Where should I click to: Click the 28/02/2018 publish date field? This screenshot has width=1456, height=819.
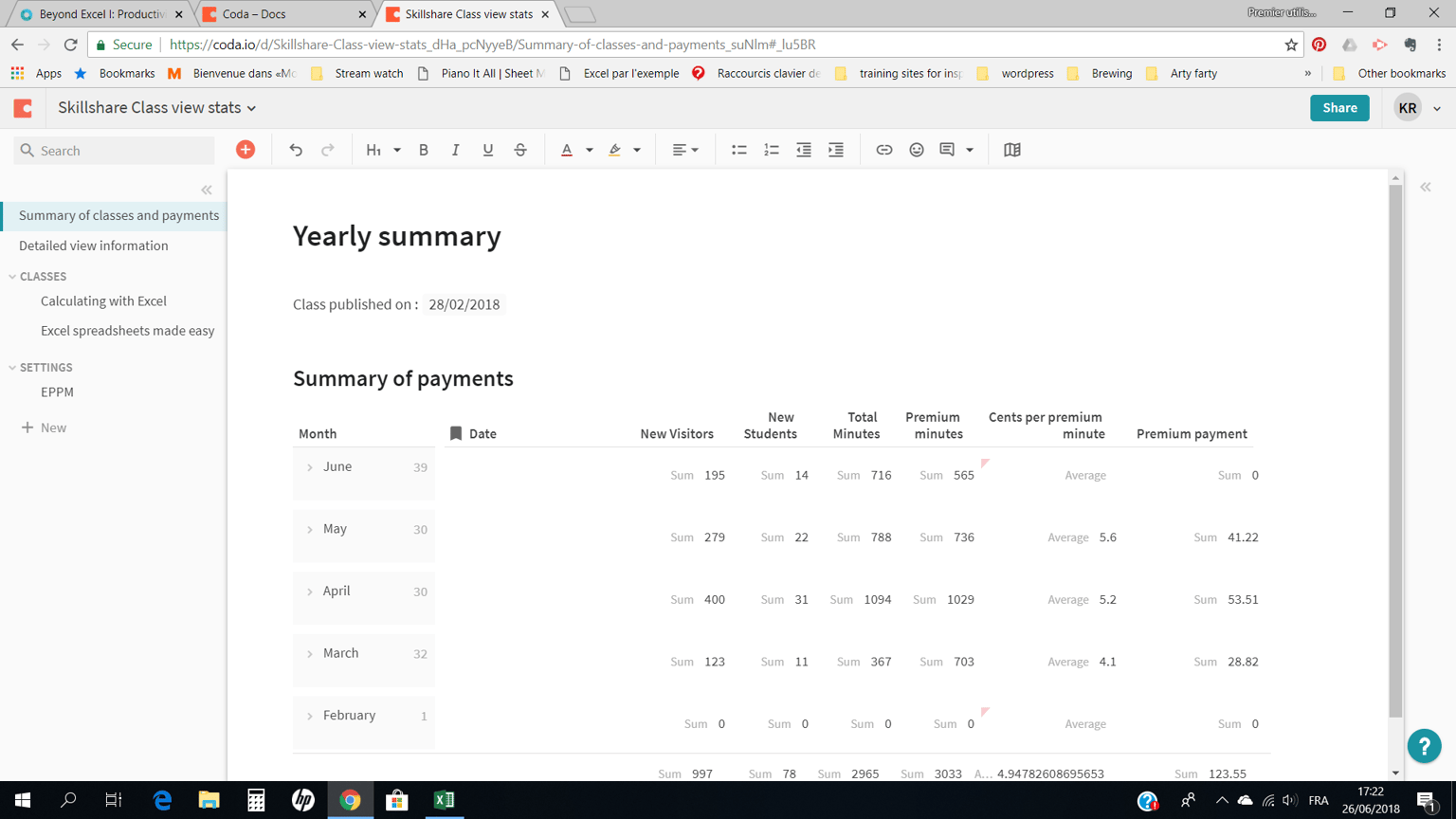(464, 304)
